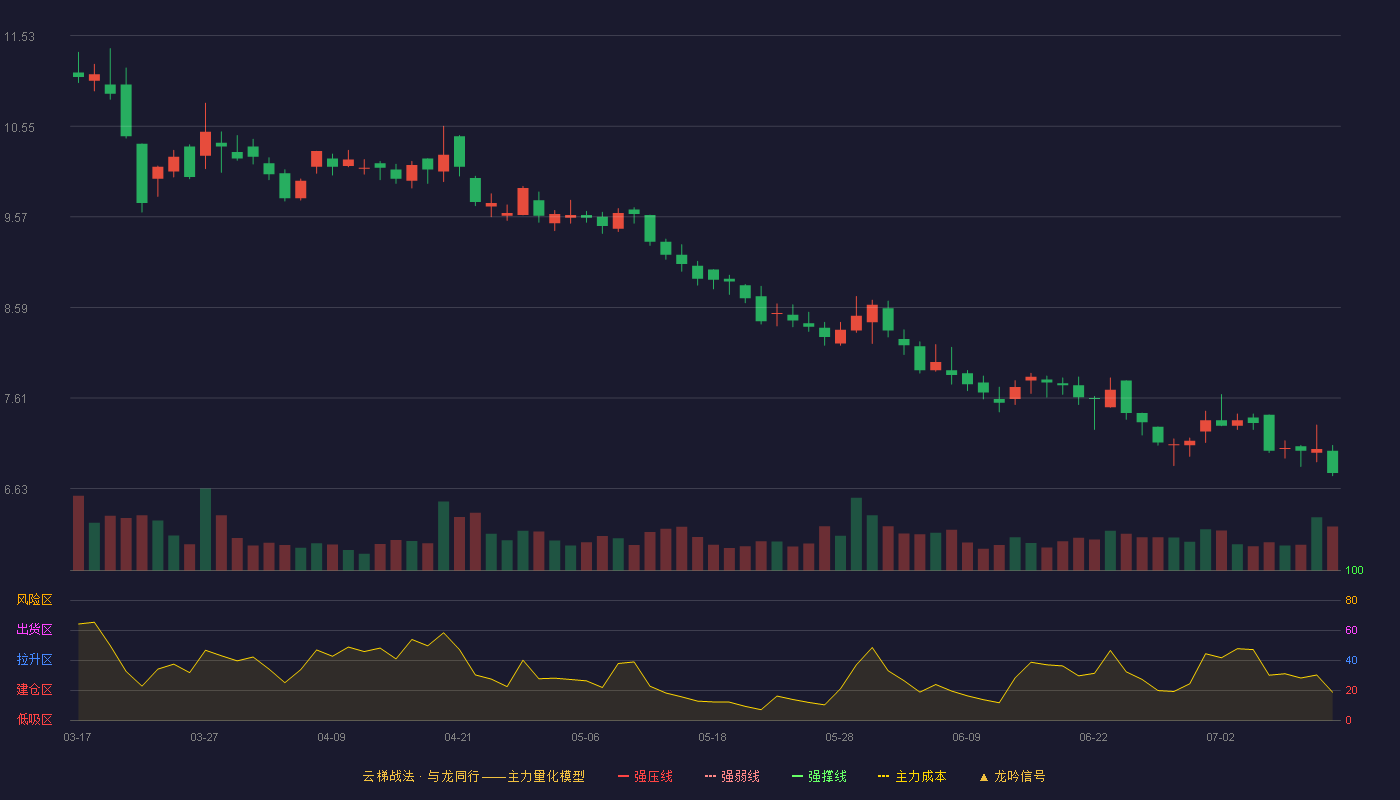The image size is (1400, 800).
Task: Select the 低吸区 zone label
Action: pos(34,719)
